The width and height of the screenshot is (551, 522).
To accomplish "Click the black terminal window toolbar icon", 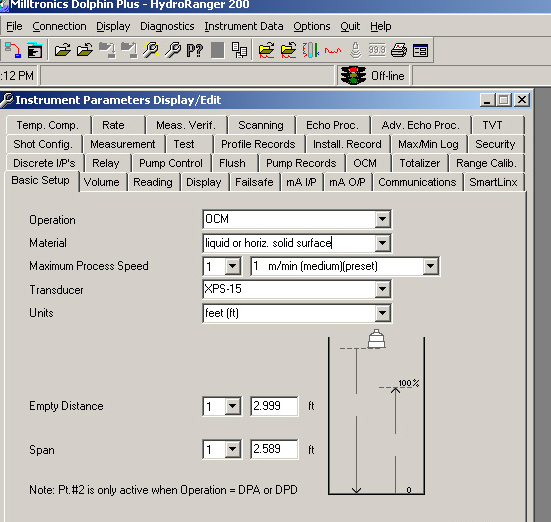I will tap(35, 50).
